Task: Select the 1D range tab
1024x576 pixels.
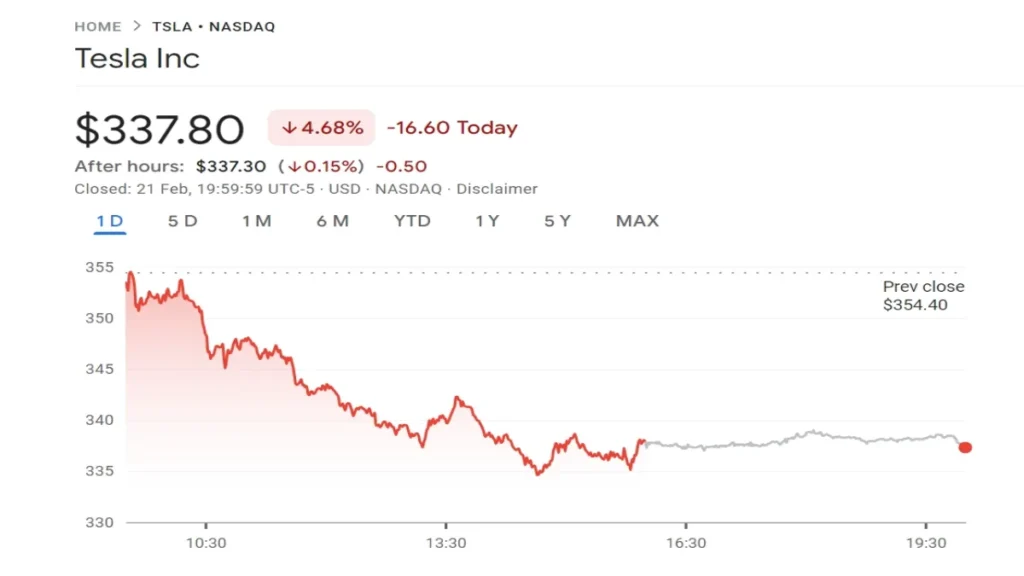Action: pos(110,221)
